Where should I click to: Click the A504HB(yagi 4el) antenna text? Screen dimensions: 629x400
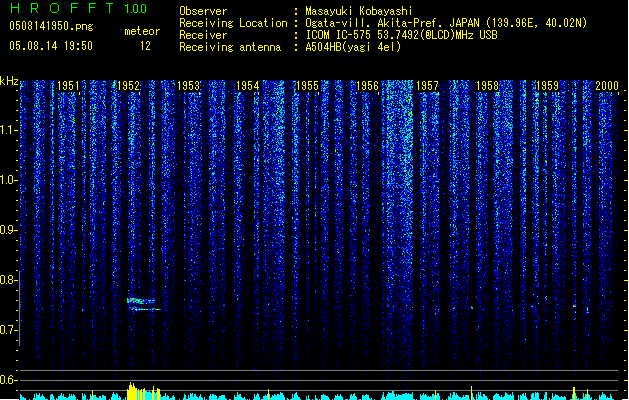tap(353, 47)
